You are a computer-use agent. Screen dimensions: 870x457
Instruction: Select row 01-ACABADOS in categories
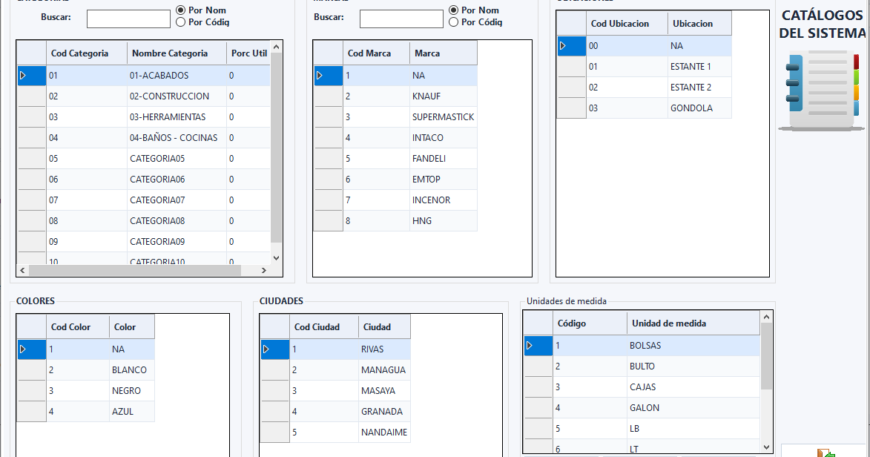pyautogui.click(x=144, y=75)
